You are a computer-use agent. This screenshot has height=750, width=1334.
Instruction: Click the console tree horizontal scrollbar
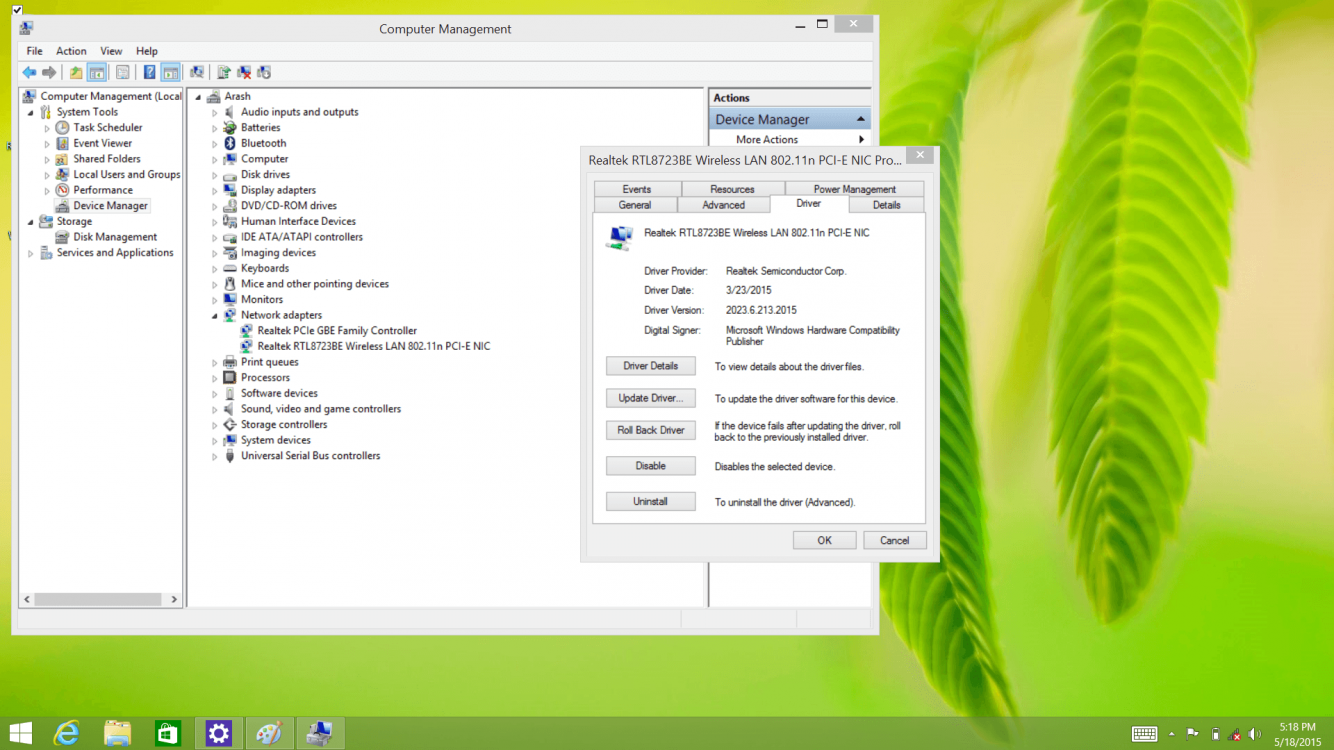(x=100, y=599)
